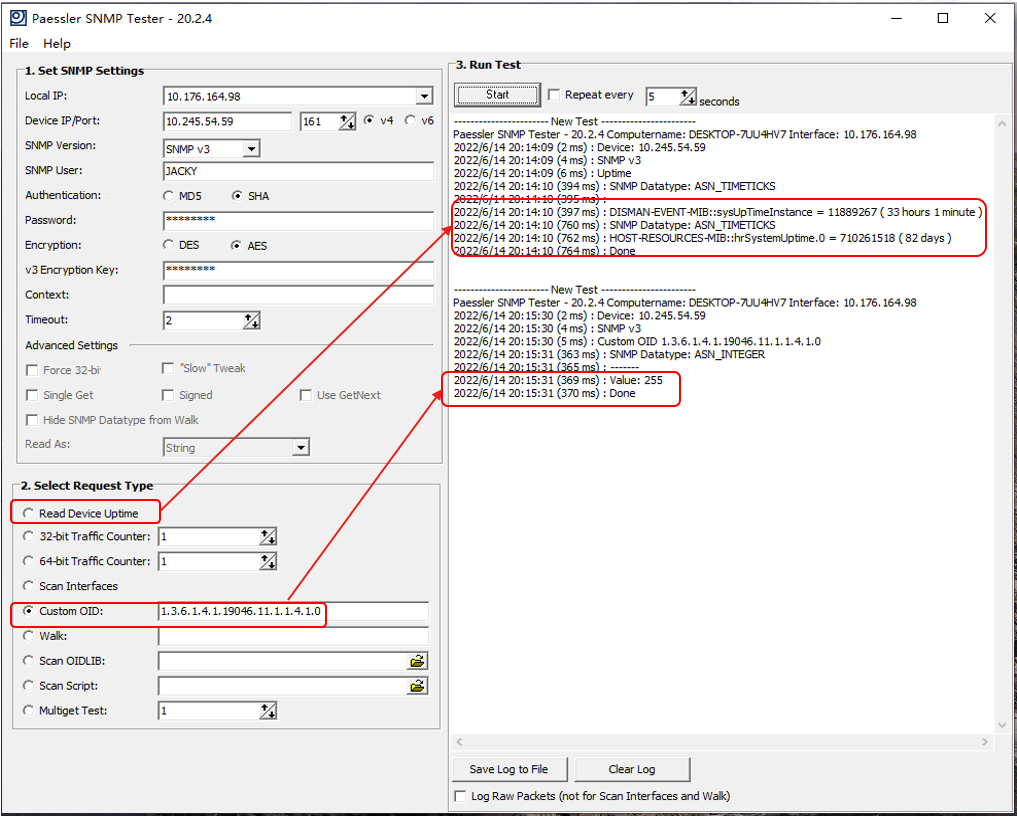Select DES encryption

(169, 245)
